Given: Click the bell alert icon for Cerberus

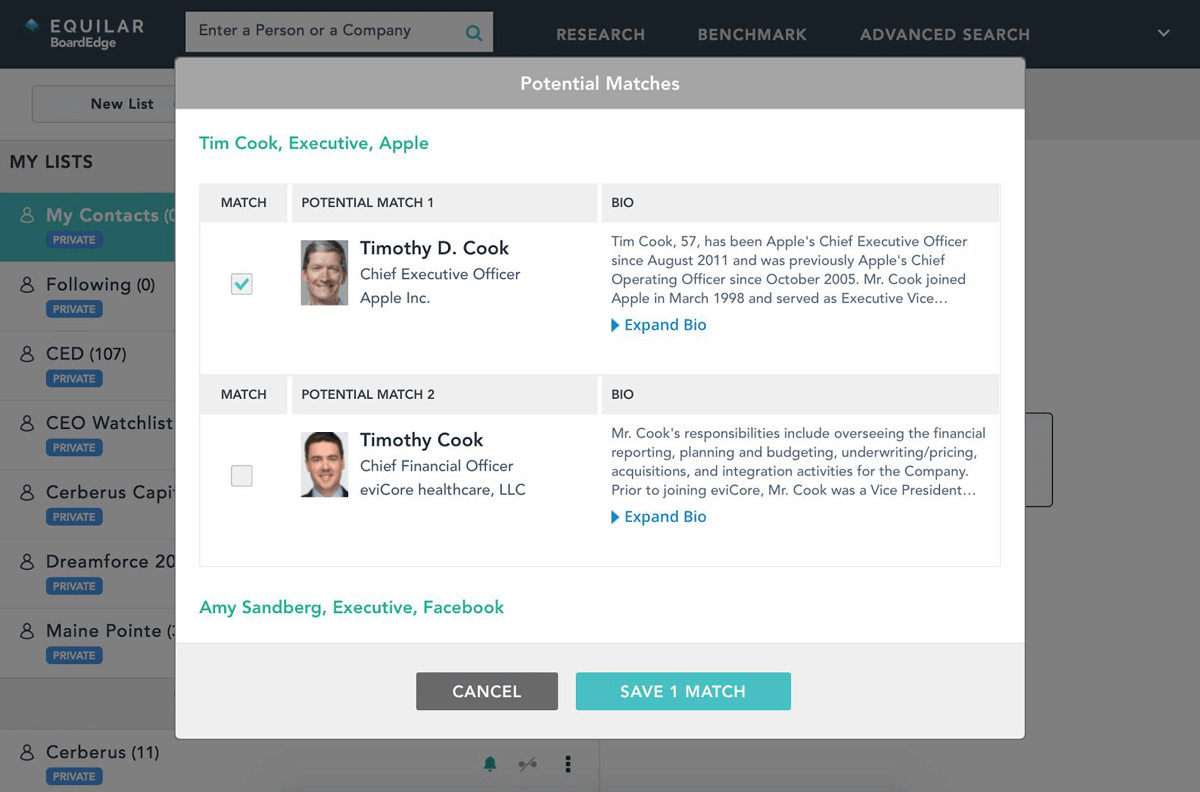Looking at the screenshot, I should 490,764.
